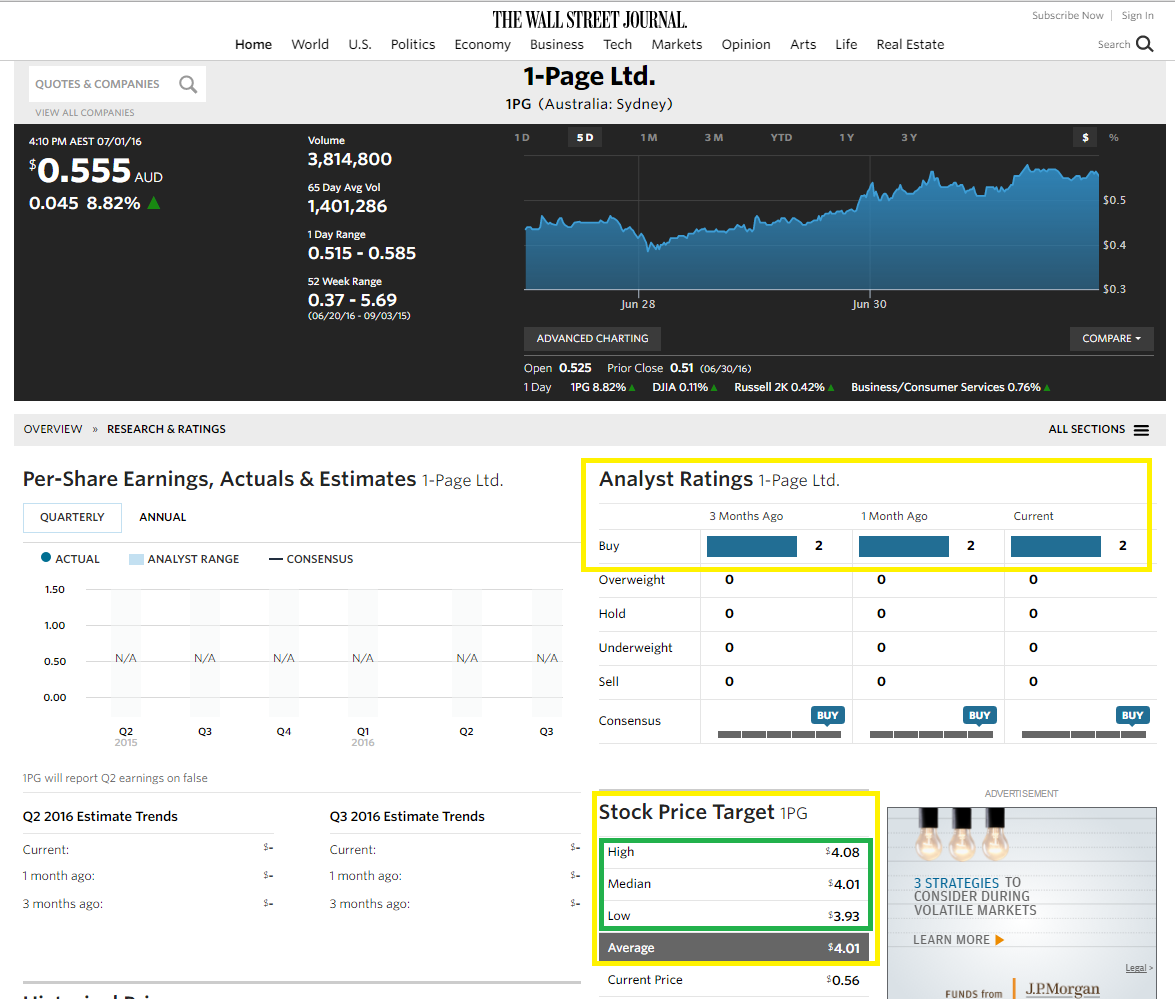Click the 3 Months Ago Buy bar
The width and height of the screenshot is (1175, 999).
[752, 546]
